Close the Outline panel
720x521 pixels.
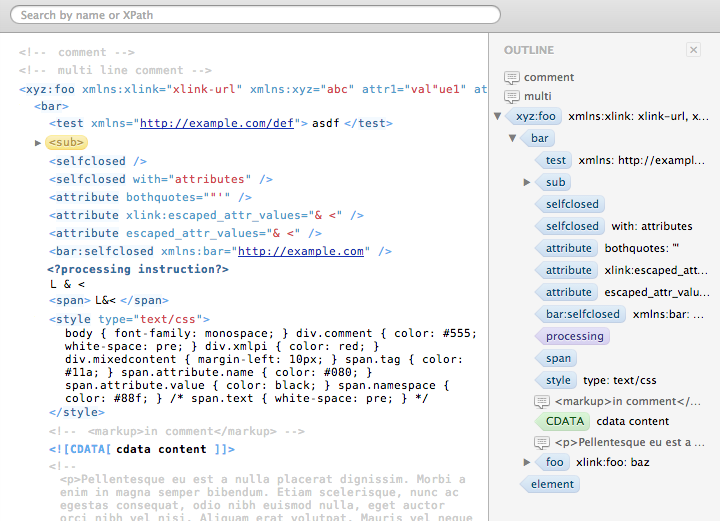coord(693,50)
